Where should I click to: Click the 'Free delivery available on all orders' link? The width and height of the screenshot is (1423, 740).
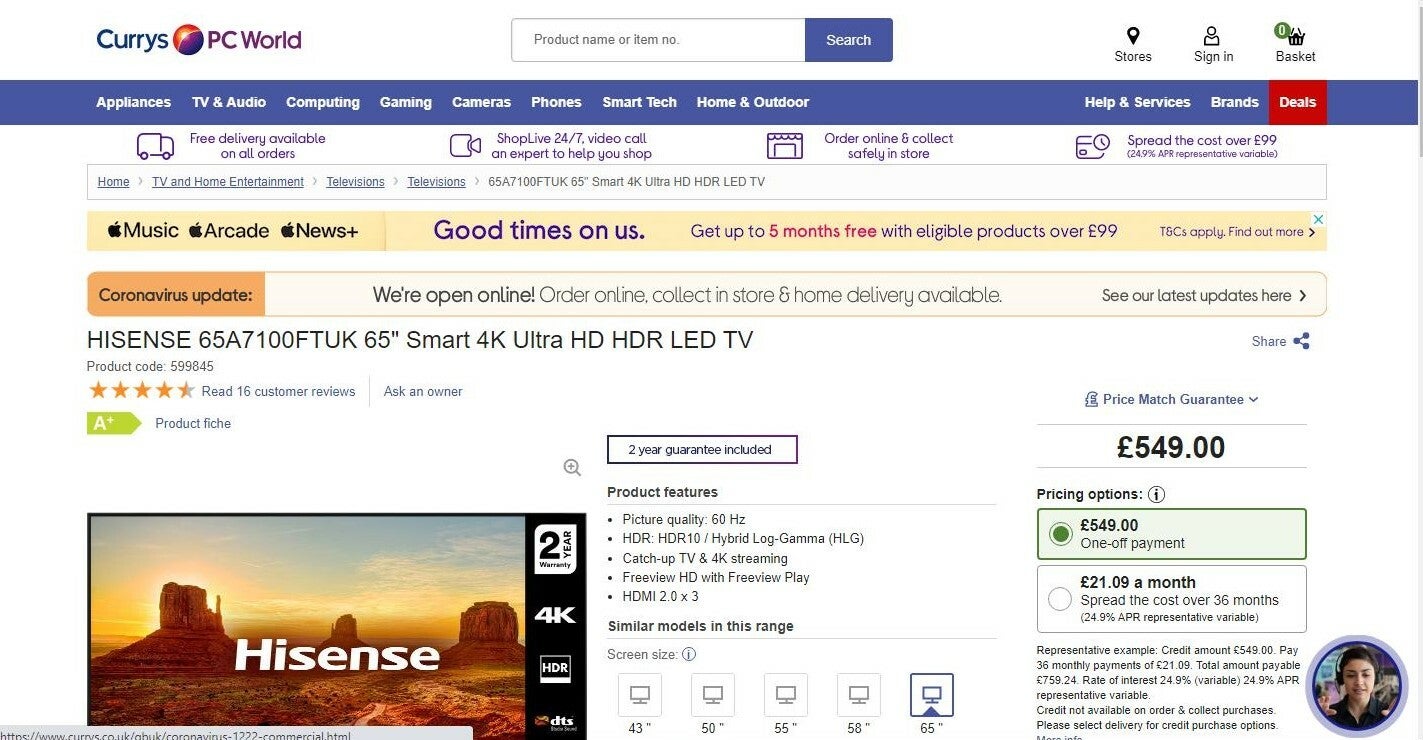coord(257,146)
